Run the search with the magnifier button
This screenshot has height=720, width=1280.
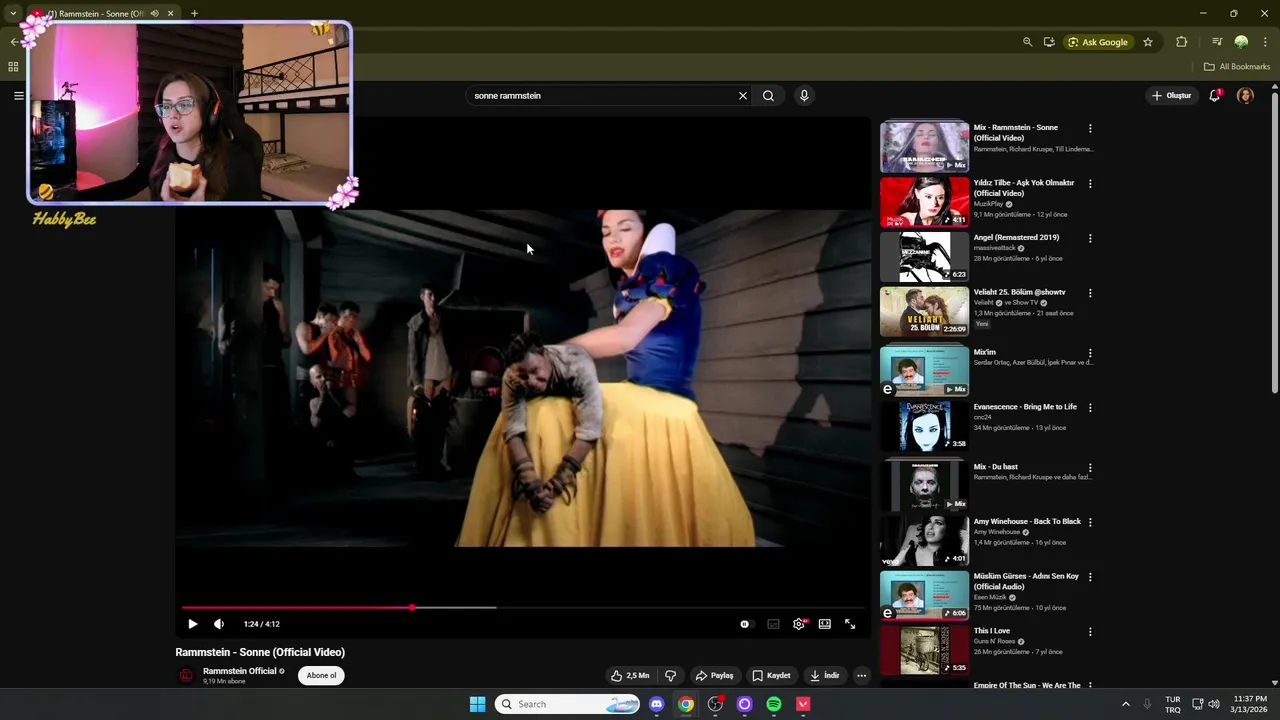[768, 96]
